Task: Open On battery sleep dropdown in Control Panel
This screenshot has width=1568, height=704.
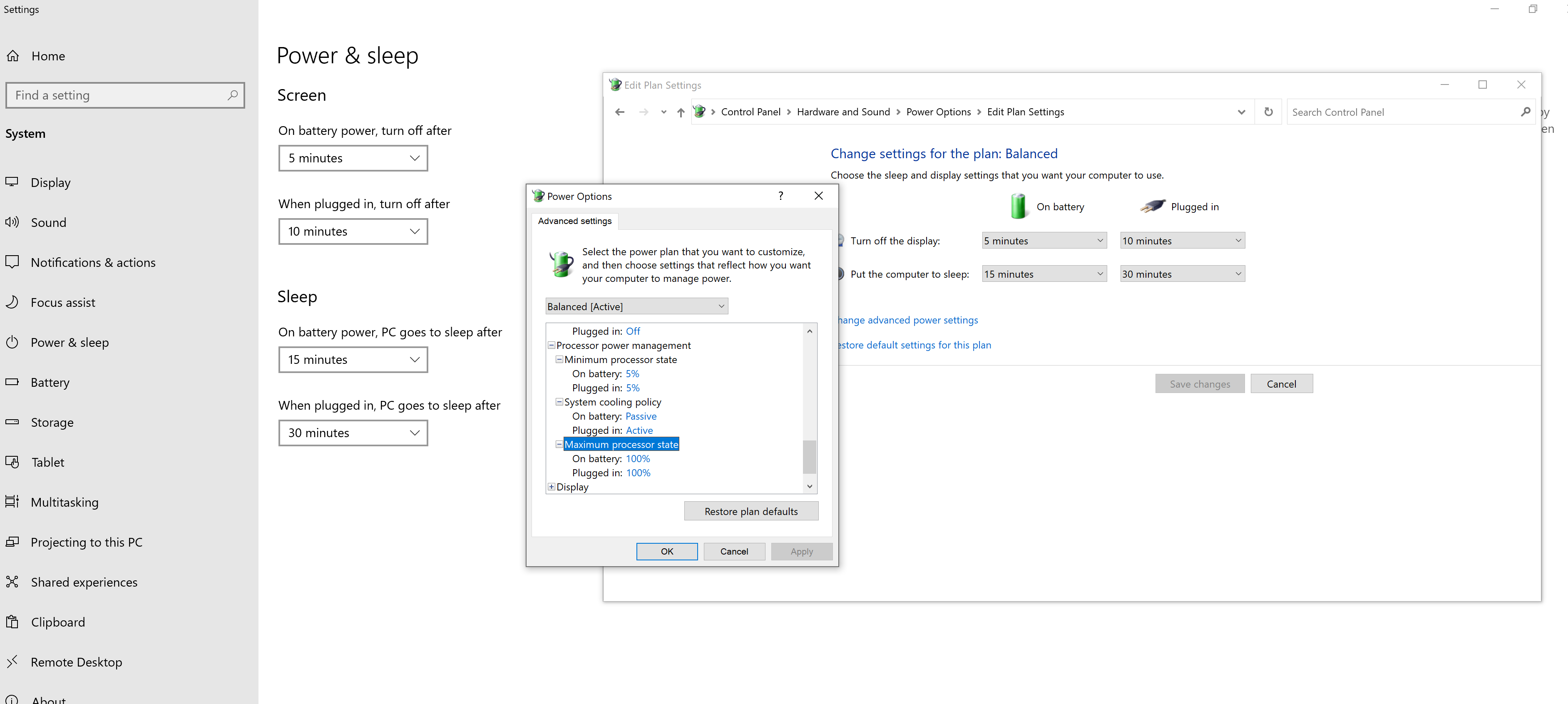Action: 1044,274
